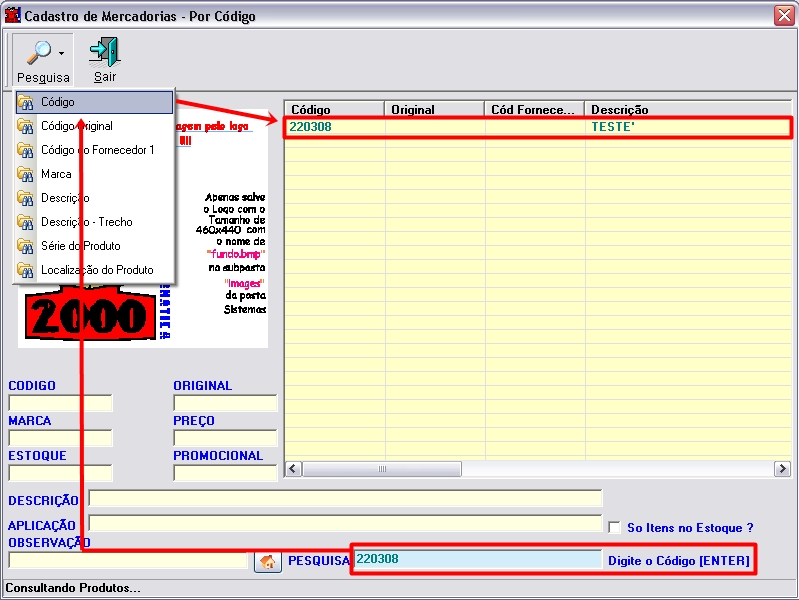This screenshot has width=799, height=600.
Task: Open the Pesquisa dropdown arrow
Action: 62,53
